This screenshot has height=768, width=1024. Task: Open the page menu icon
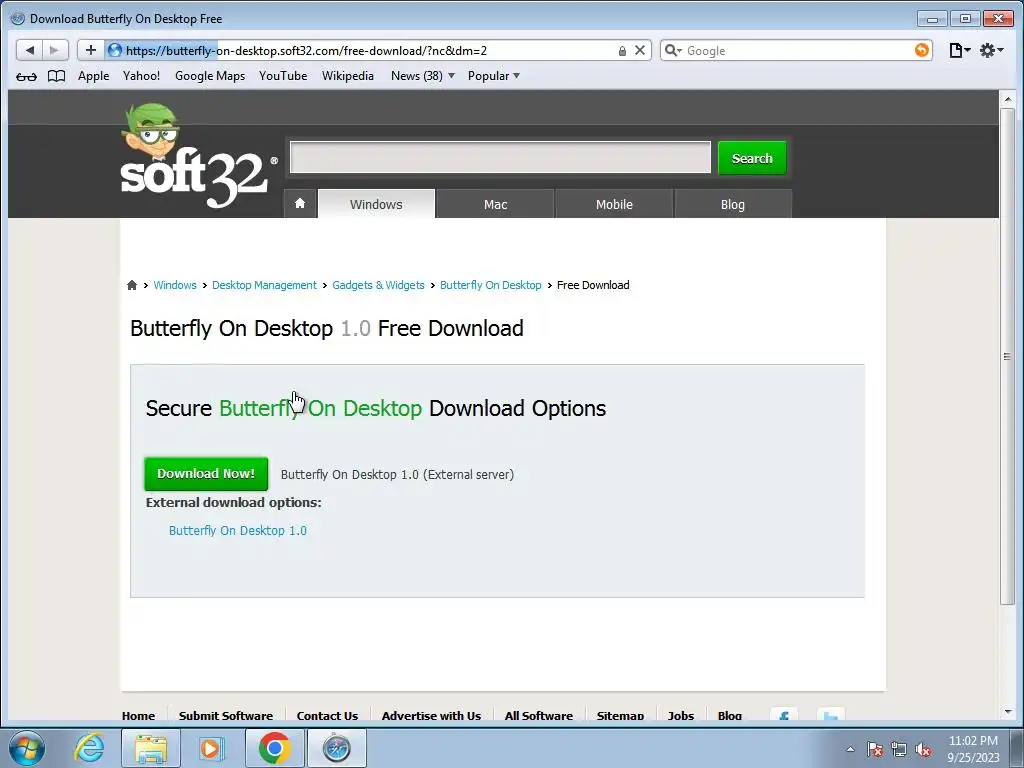pyautogui.click(x=958, y=50)
